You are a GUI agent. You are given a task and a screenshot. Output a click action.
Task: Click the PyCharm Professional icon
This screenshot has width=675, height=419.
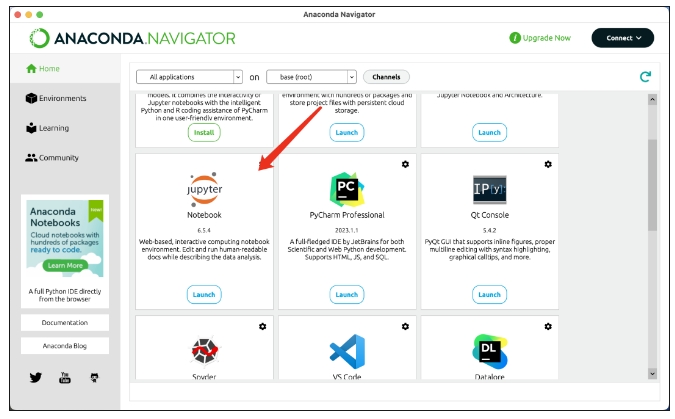[x=346, y=188]
